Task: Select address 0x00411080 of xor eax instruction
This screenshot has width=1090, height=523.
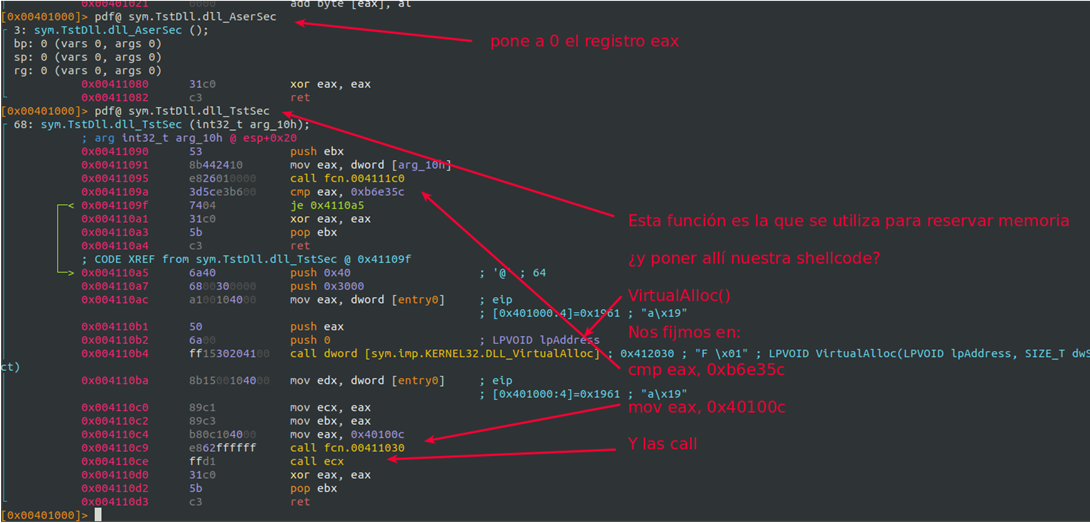Action: pos(114,84)
